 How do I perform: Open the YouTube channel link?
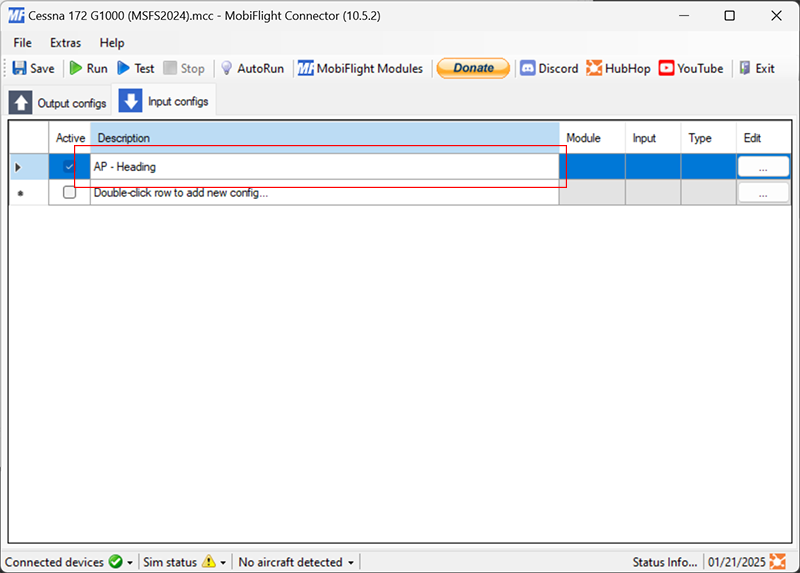691,68
